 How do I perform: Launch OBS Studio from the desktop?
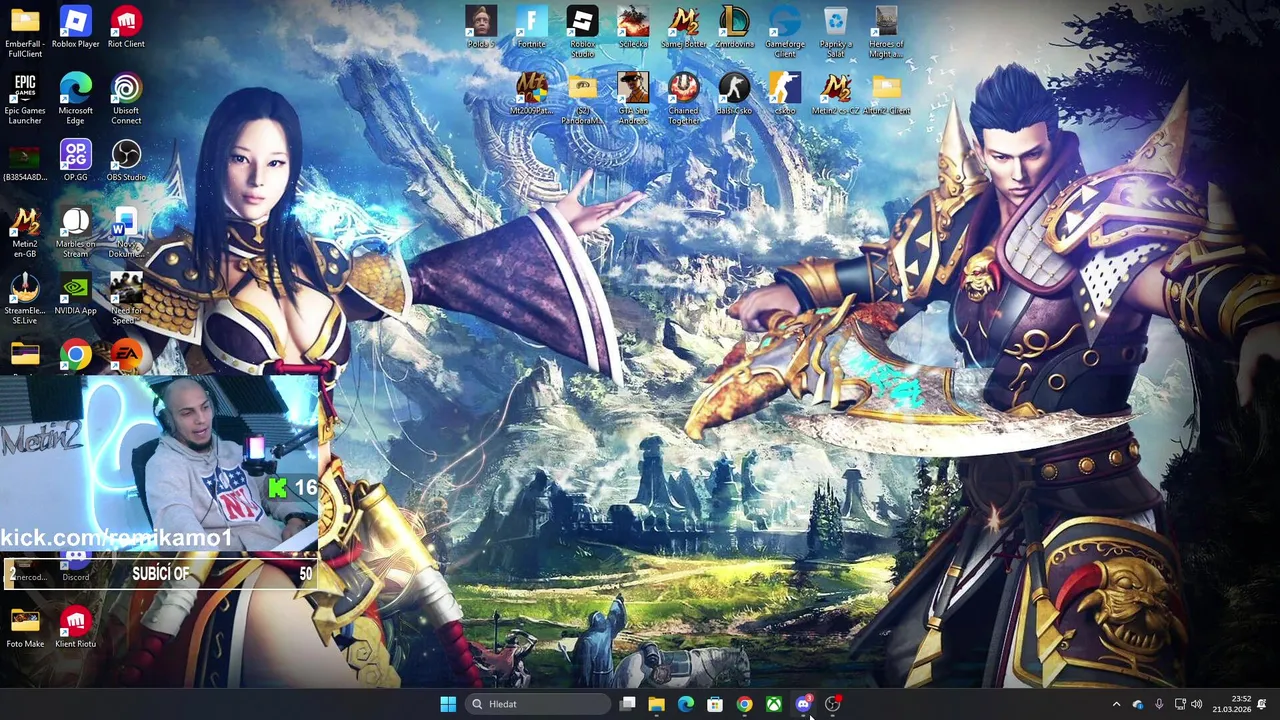click(126, 161)
